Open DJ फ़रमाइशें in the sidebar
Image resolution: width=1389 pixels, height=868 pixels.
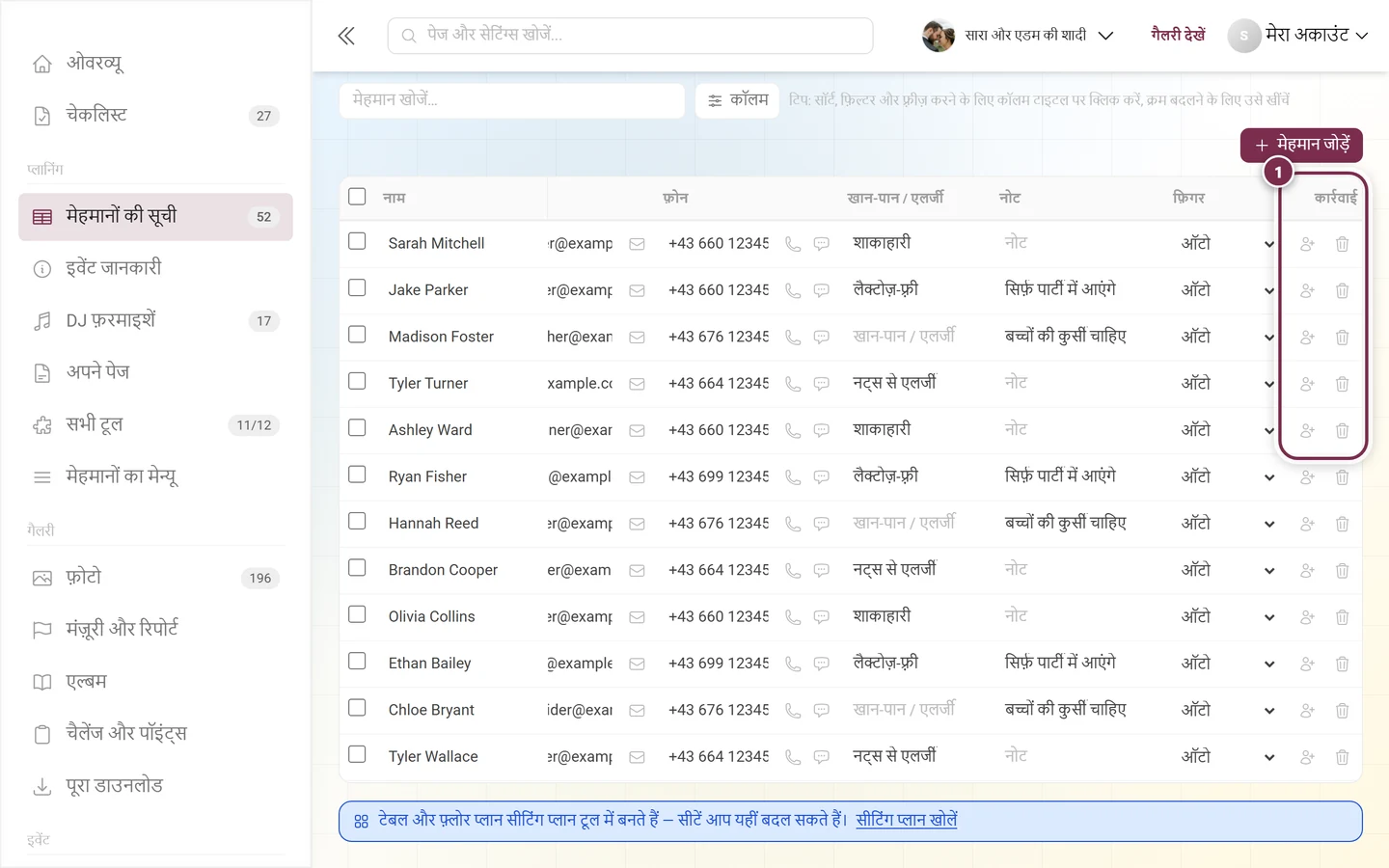[155, 321]
